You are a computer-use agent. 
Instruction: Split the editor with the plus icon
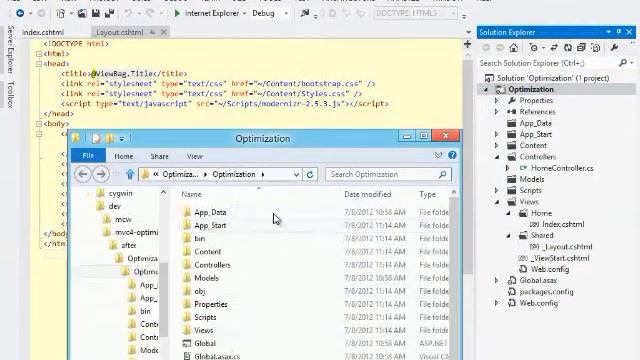[467, 44]
